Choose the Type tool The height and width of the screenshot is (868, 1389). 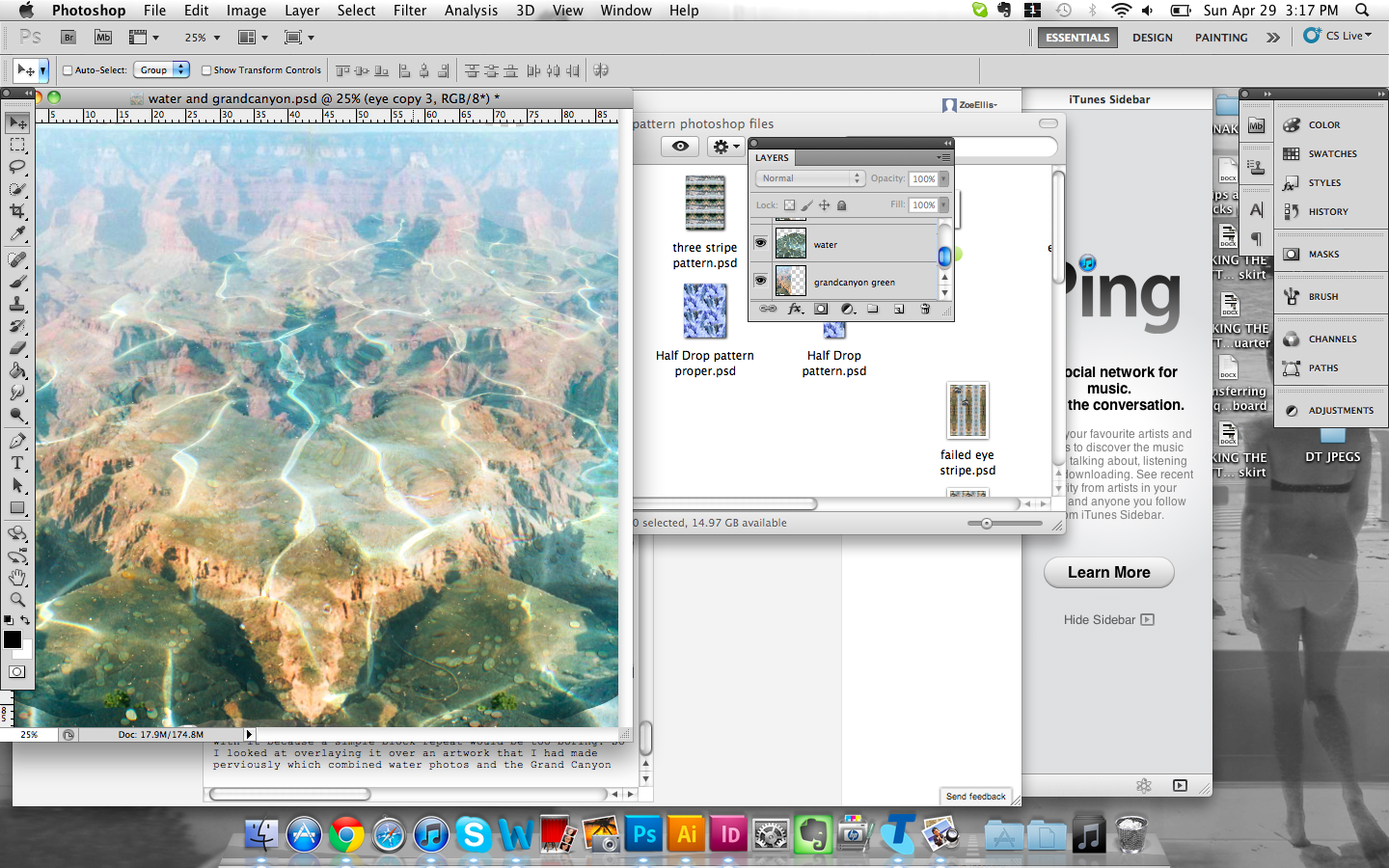(16, 463)
